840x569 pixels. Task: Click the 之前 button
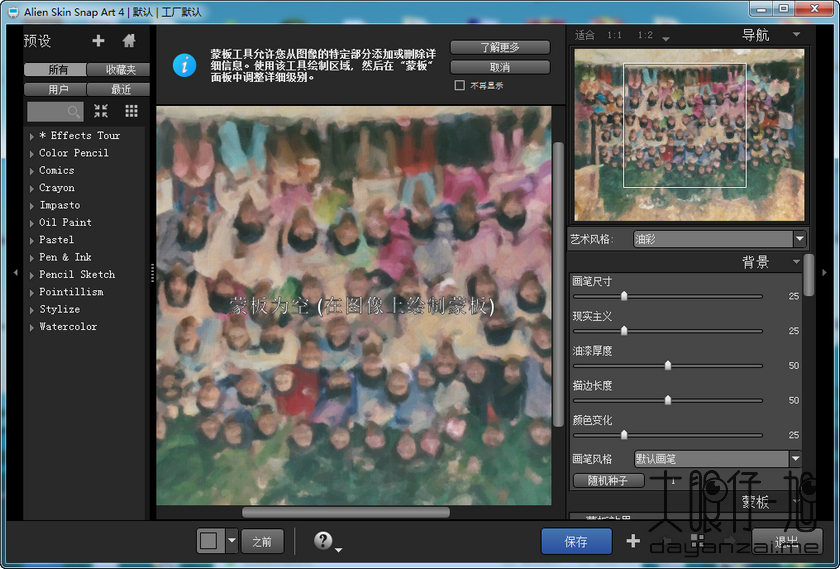pos(262,542)
